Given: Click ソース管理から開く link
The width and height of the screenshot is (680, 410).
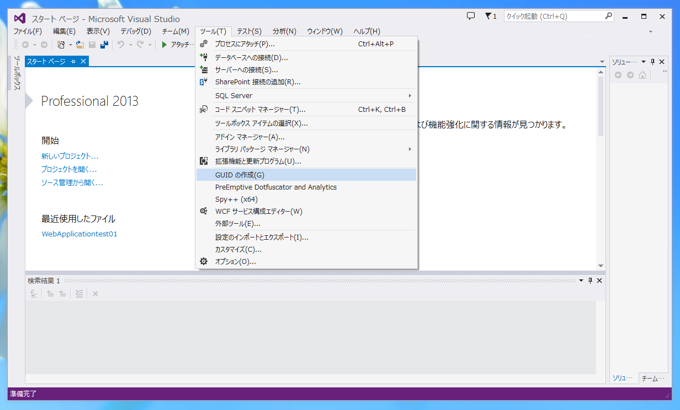Looking at the screenshot, I should 72,183.
